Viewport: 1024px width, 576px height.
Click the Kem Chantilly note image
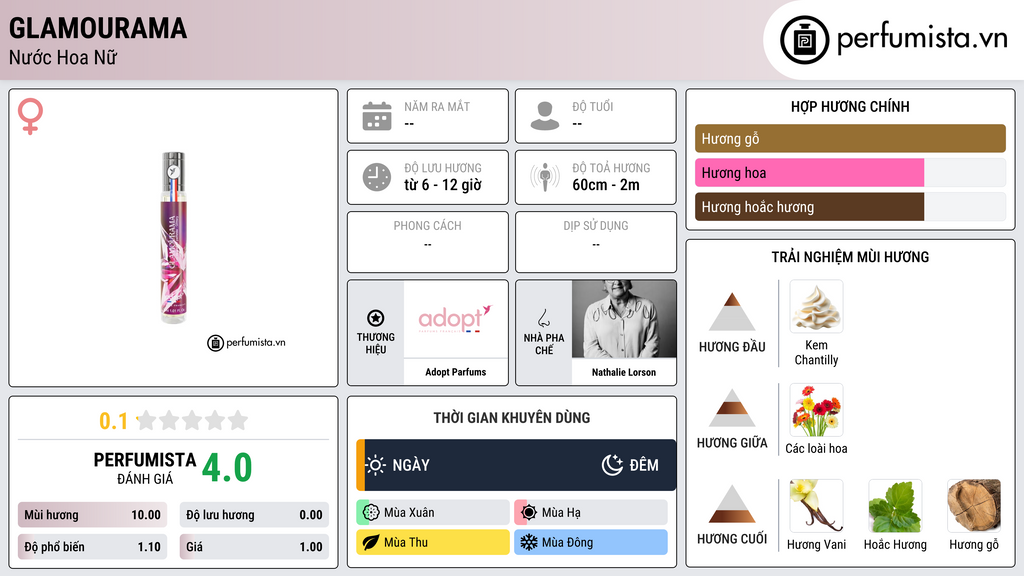pos(816,306)
